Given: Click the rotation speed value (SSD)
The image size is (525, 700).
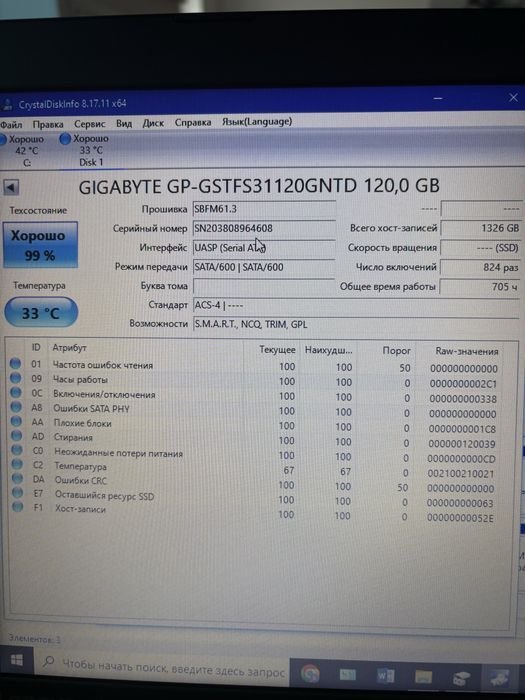Looking at the screenshot, I should click(x=480, y=247).
